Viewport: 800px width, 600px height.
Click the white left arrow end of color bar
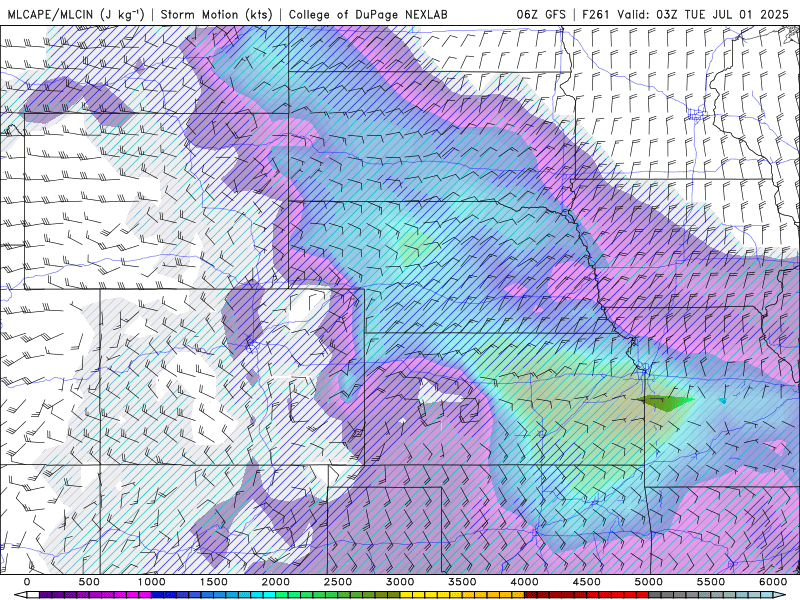(20, 595)
